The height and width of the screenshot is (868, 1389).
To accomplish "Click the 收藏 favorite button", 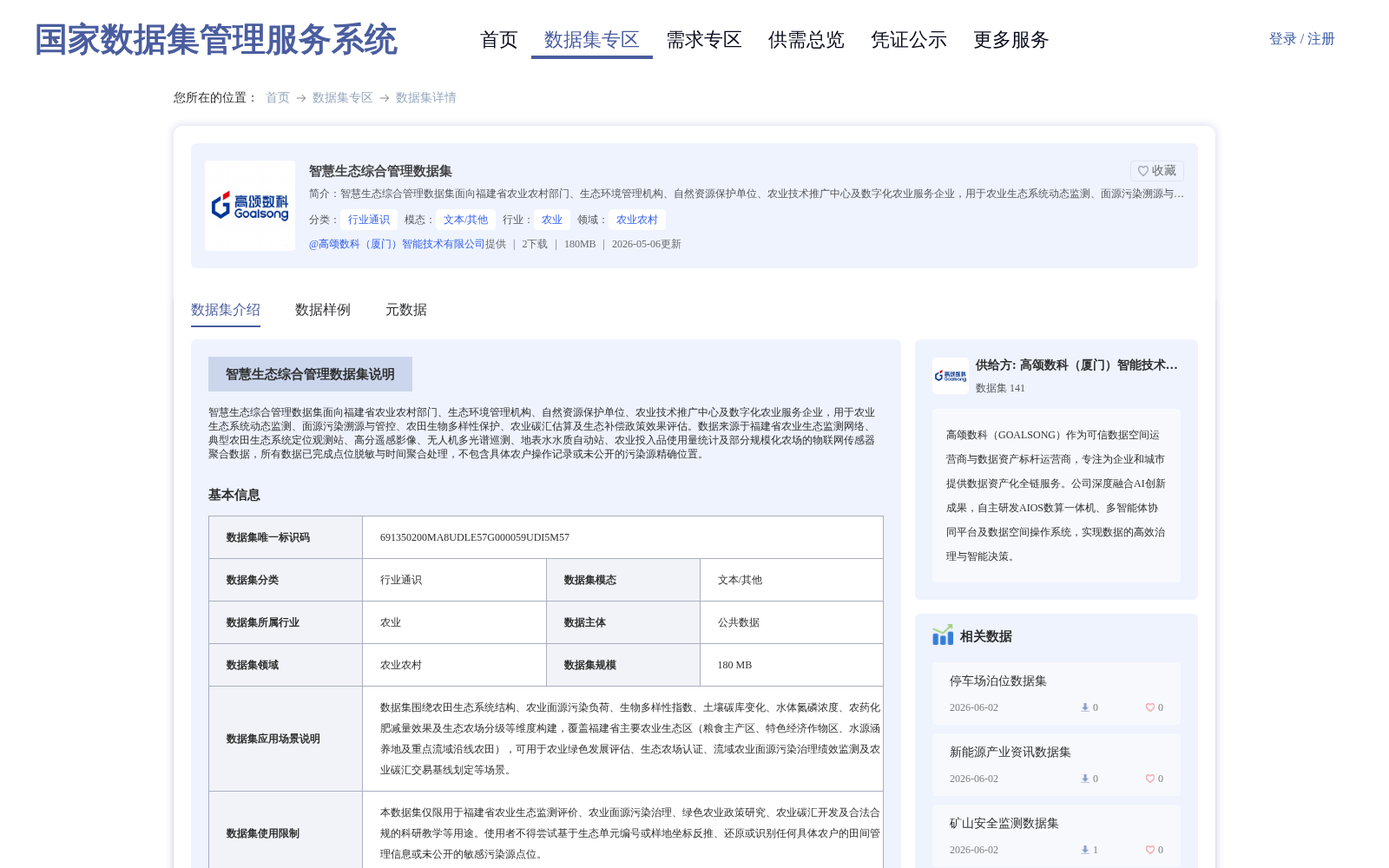I will click(x=1157, y=171).
